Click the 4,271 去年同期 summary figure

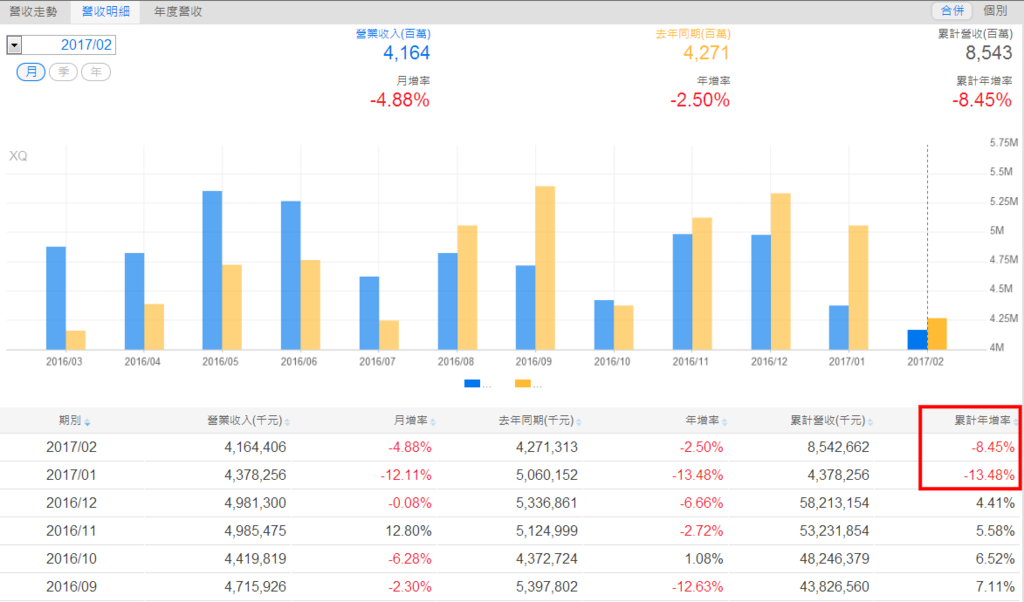(706, 53)
